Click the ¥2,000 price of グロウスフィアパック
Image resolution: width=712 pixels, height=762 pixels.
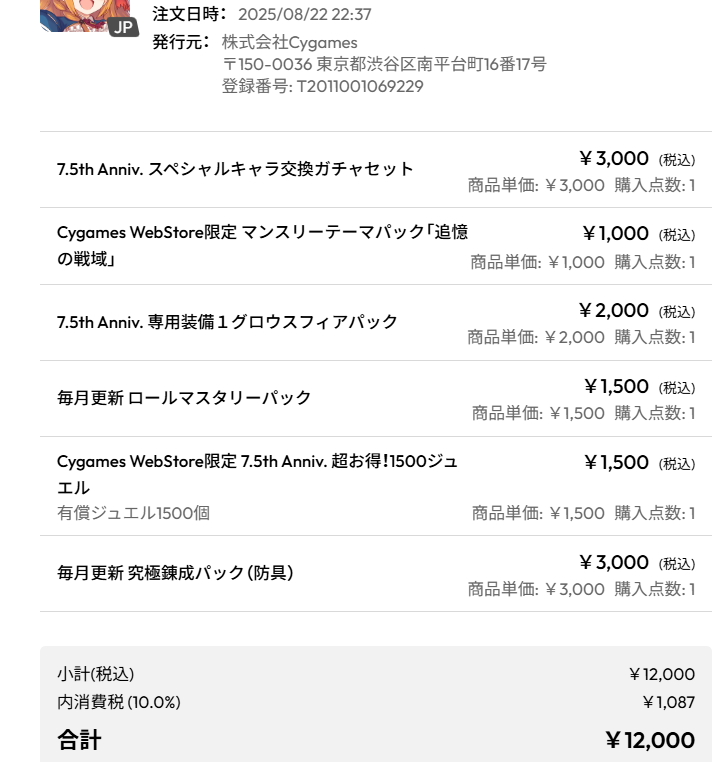[x=613, y=310]
